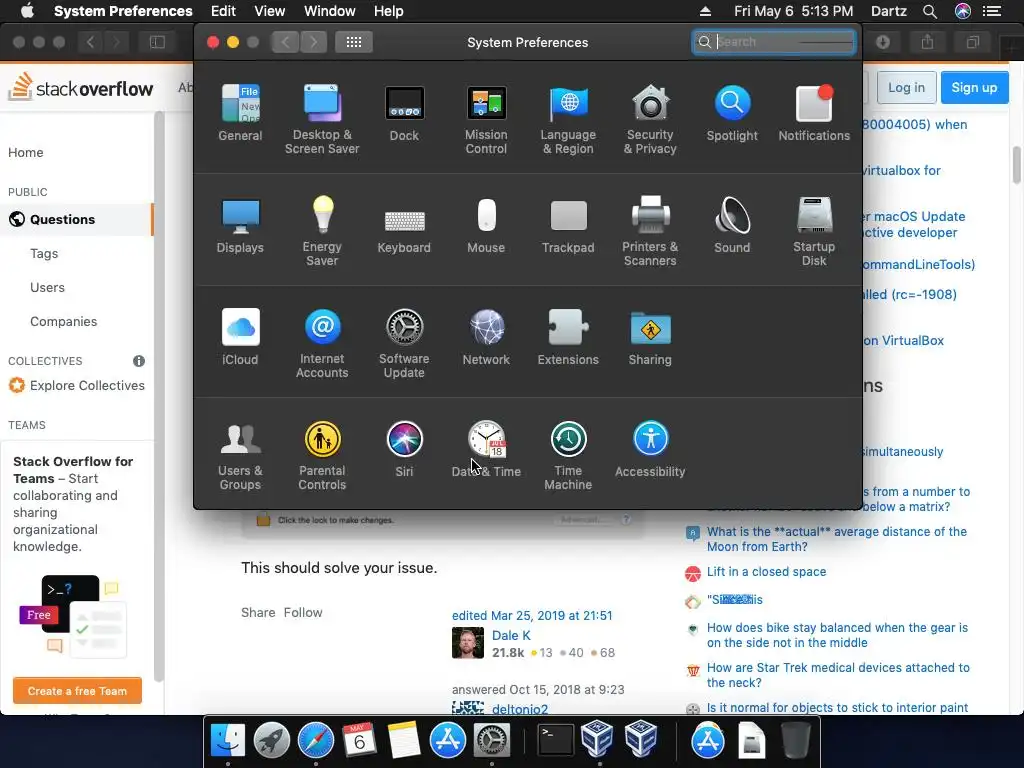
Task: Open the View menu
Action: (270, 11)
